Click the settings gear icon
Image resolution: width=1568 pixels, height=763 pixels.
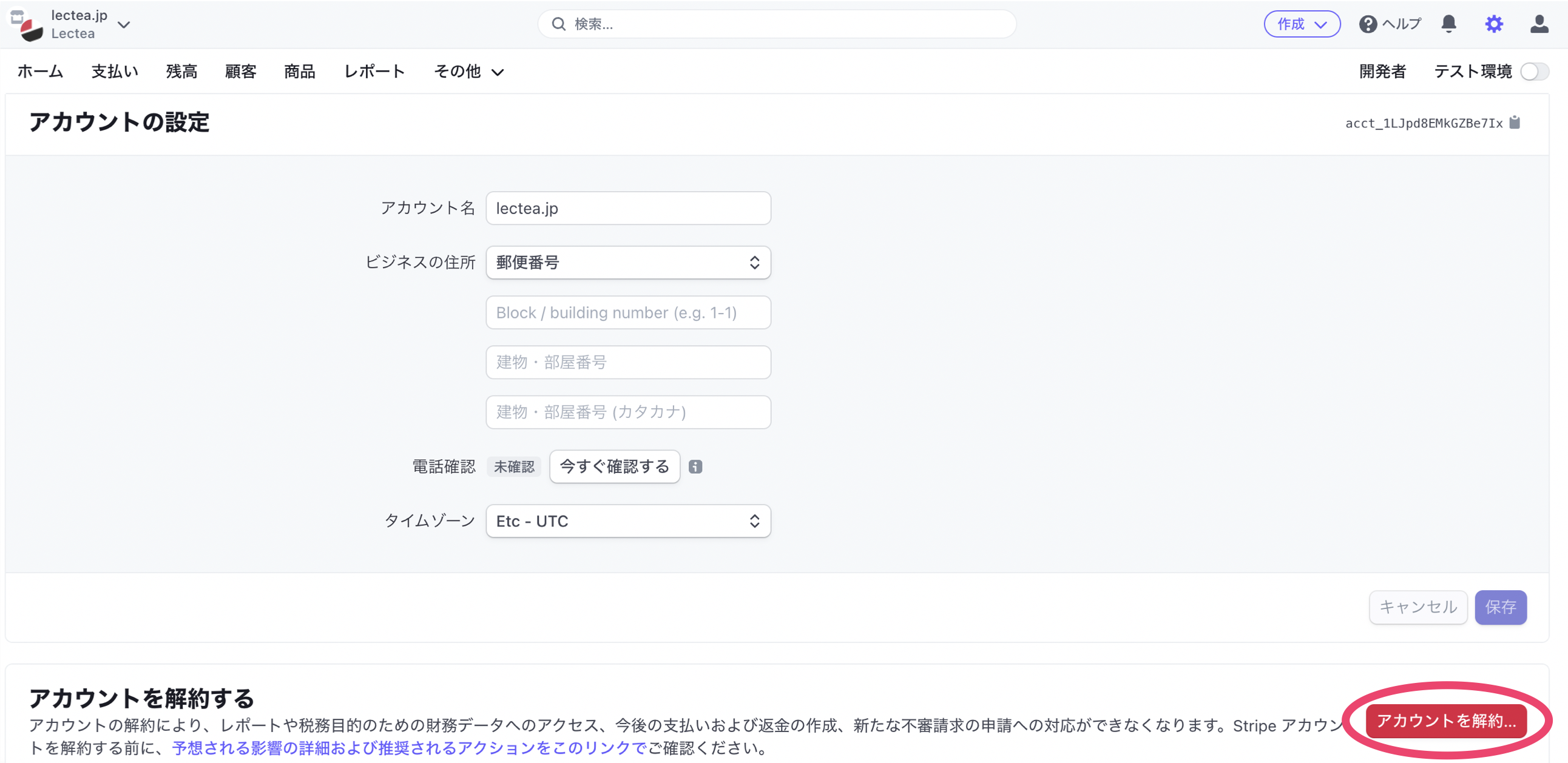(1493, 24)
